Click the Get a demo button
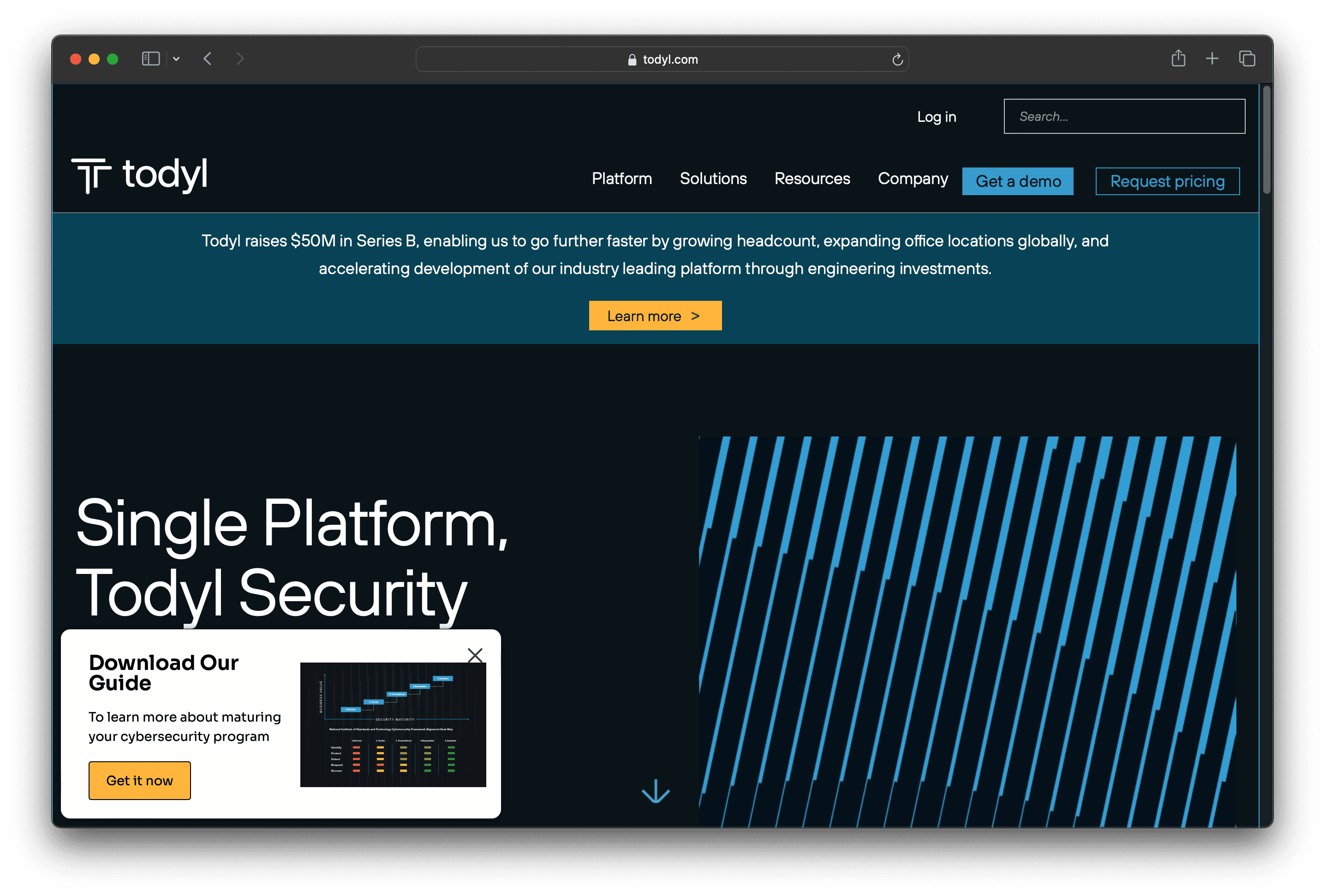Viewport: 1325px width, 896px height. coord(1018,181)
